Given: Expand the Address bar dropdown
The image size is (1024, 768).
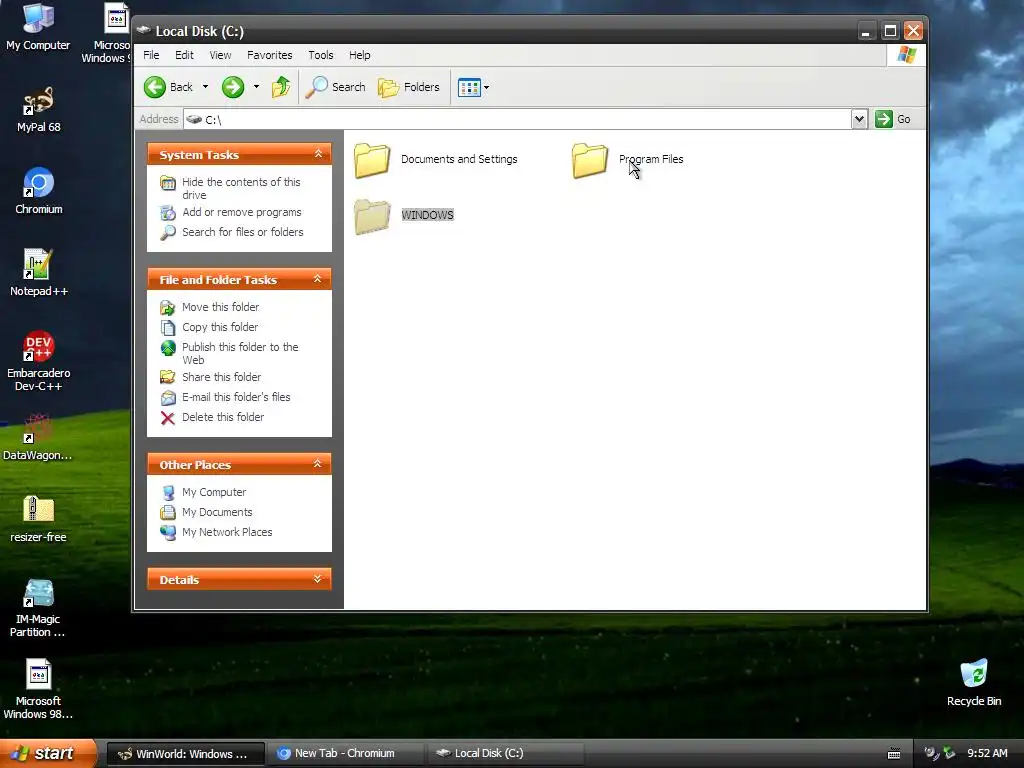Looking at the screenshot, I should (859, 119).
